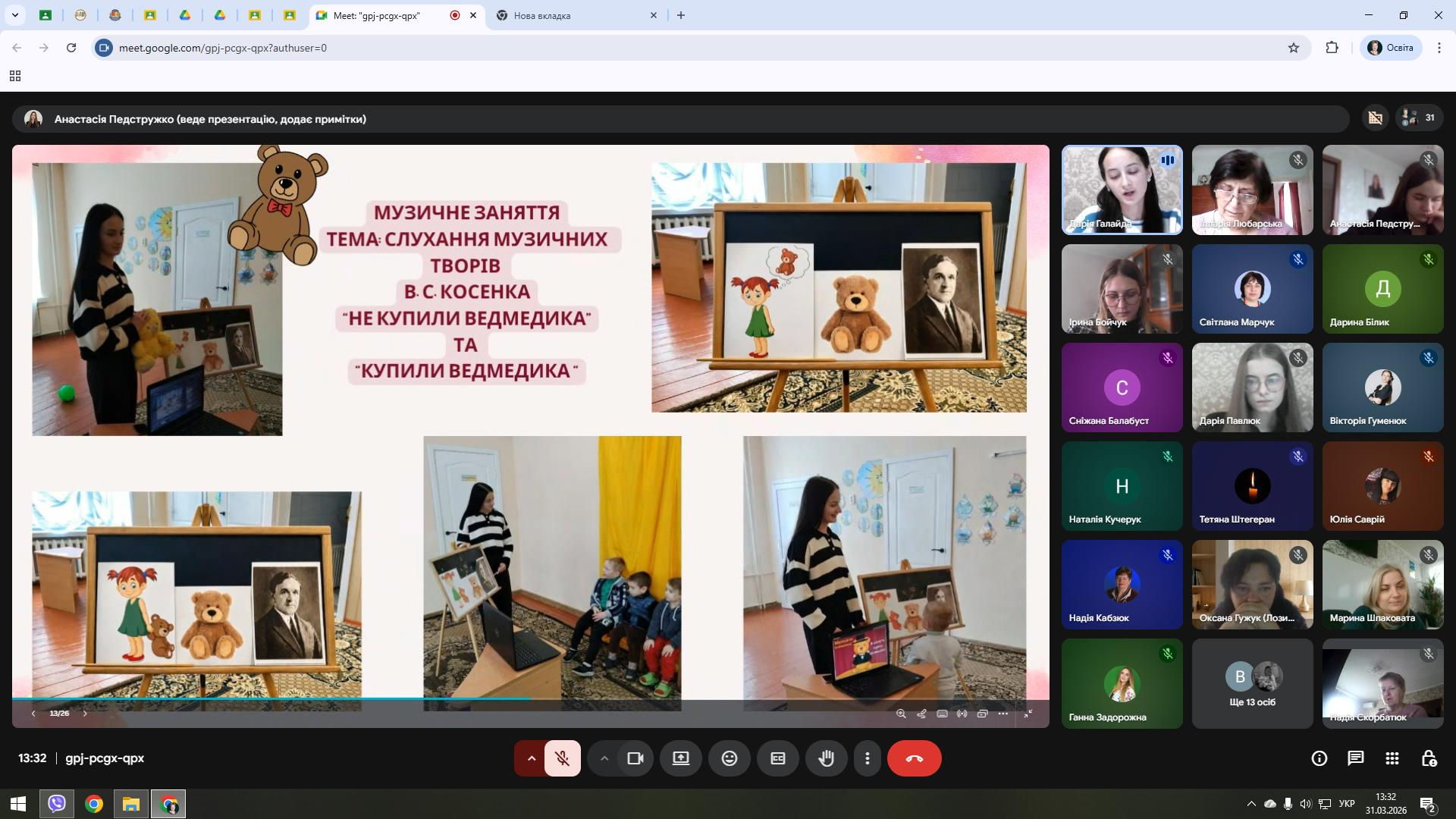Go to the previous slide in the presentation

click(x=33, y=714)
